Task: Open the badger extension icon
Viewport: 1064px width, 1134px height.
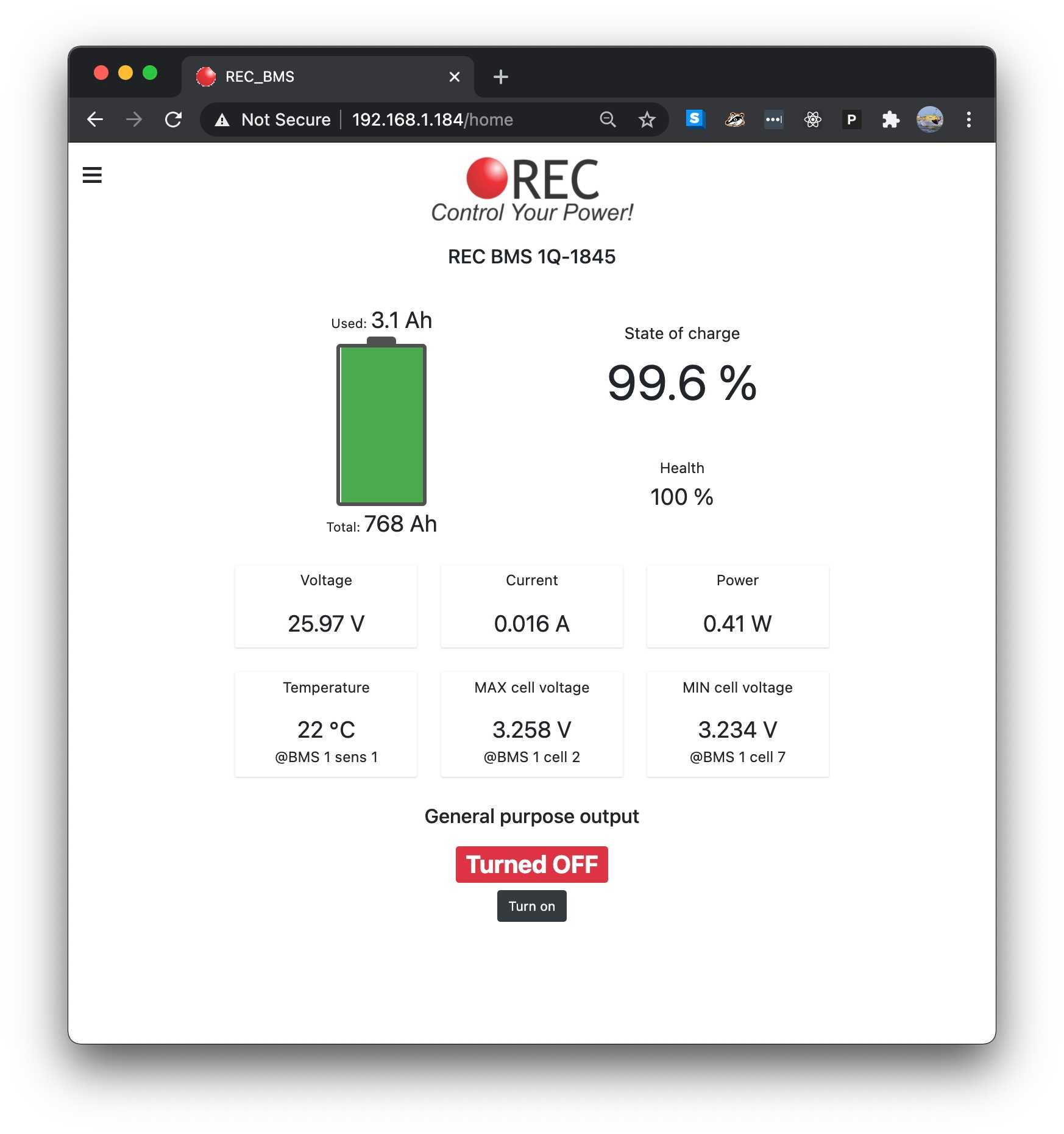Action: (x=734, y=119)
